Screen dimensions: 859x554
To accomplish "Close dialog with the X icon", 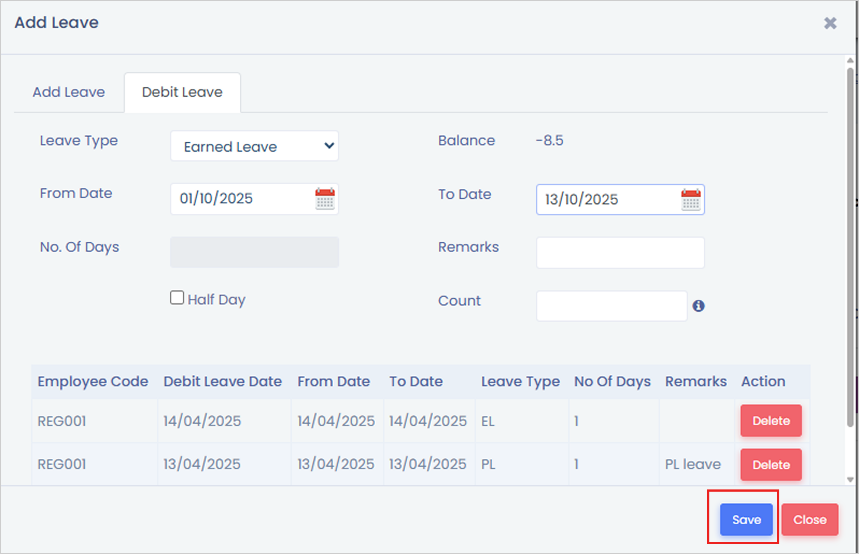I will tap(830, 23).
